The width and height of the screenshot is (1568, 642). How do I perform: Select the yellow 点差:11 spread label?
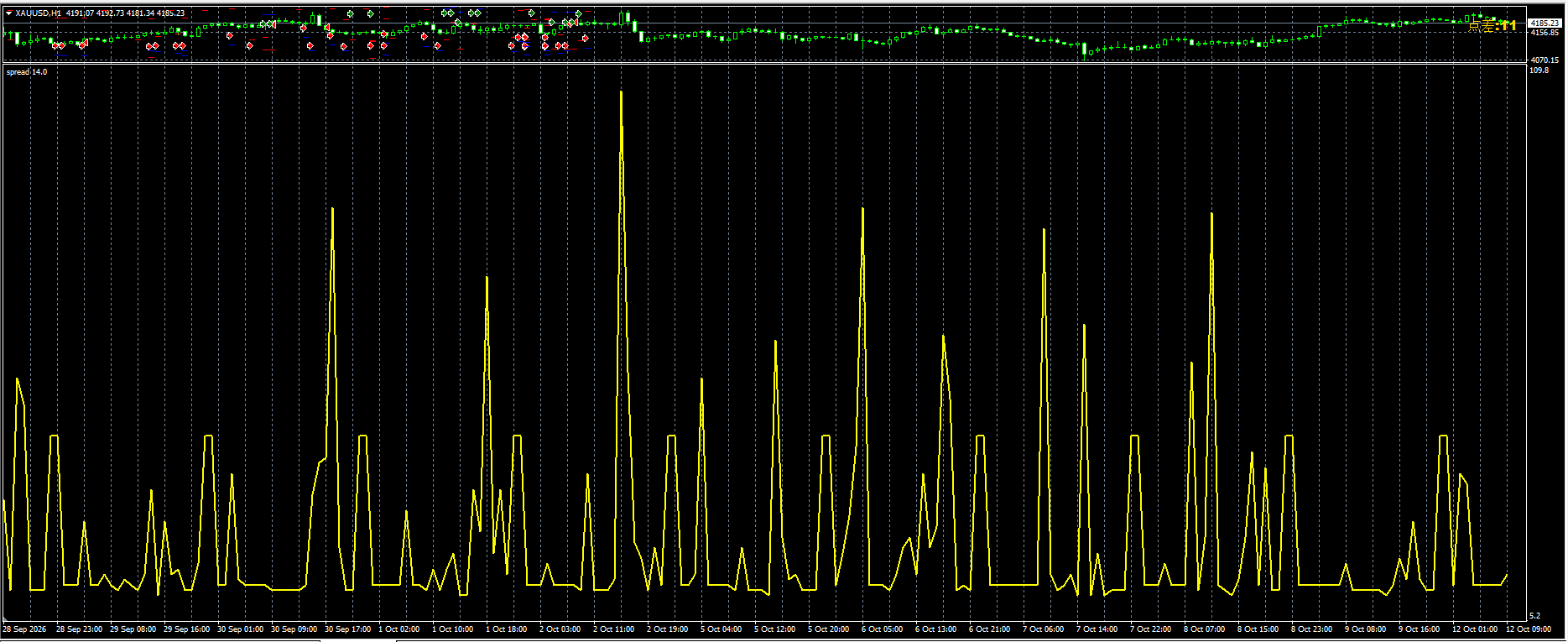click(x=1492, y=26)
